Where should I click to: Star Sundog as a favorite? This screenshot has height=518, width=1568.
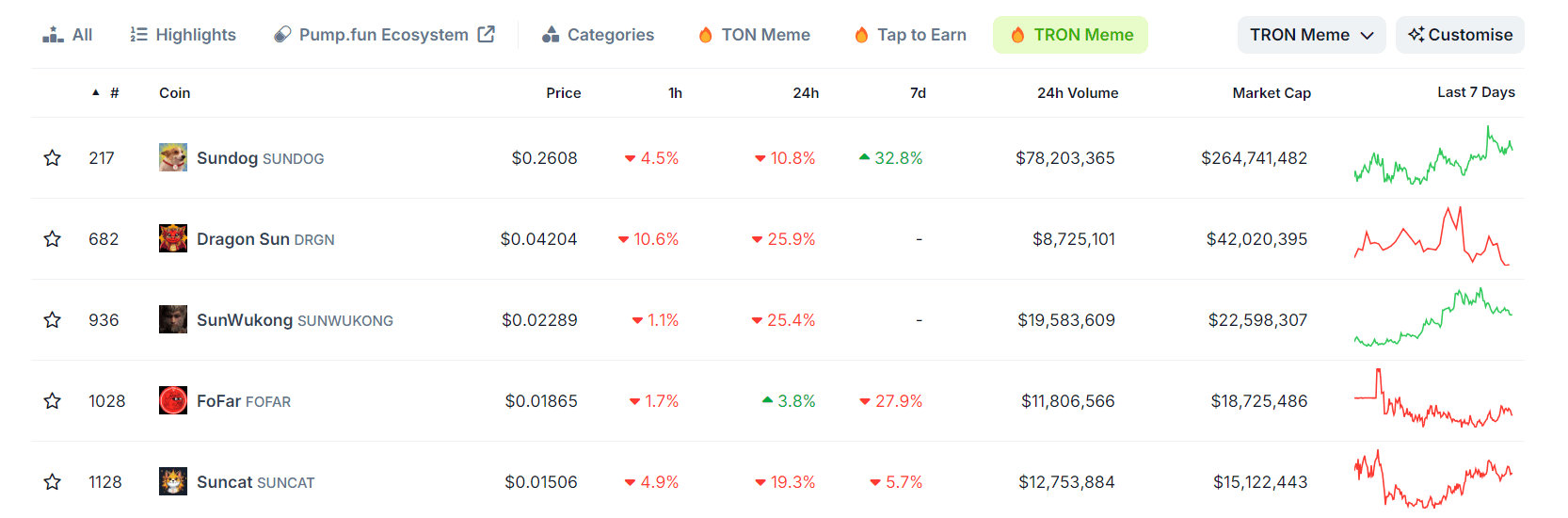[x=53, y=158]
